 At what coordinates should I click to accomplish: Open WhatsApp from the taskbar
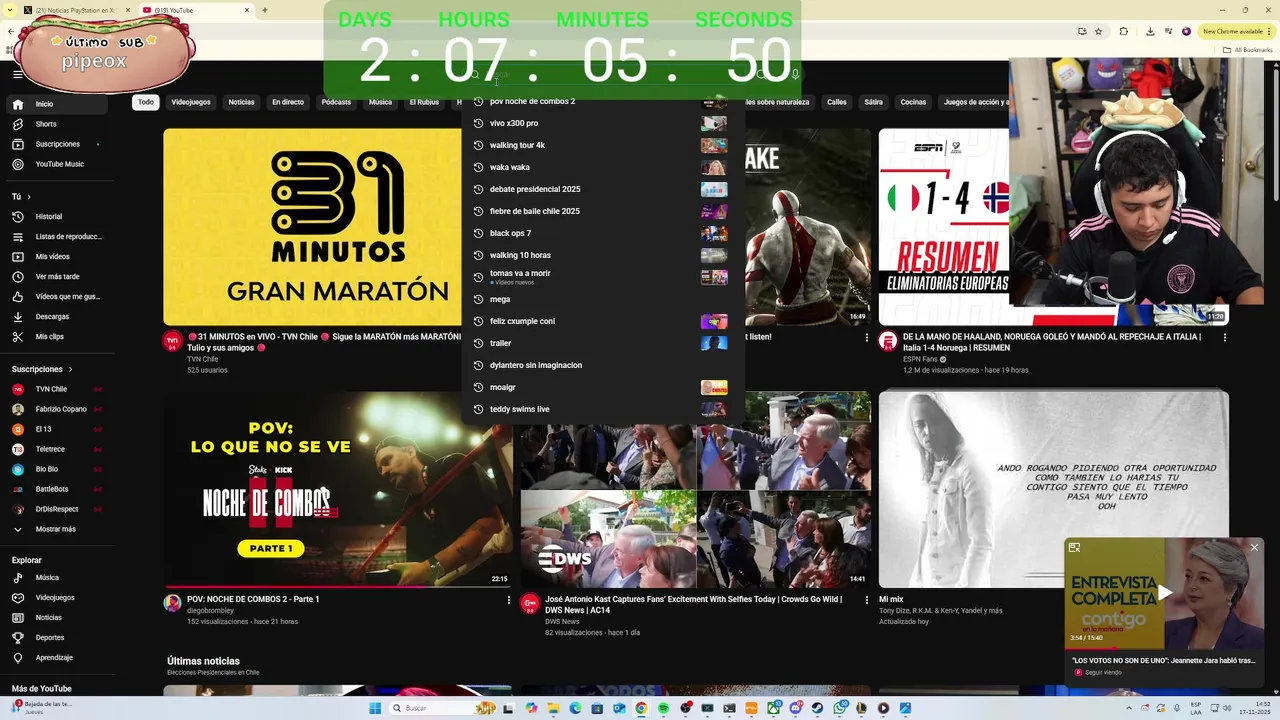coord(839,708)
